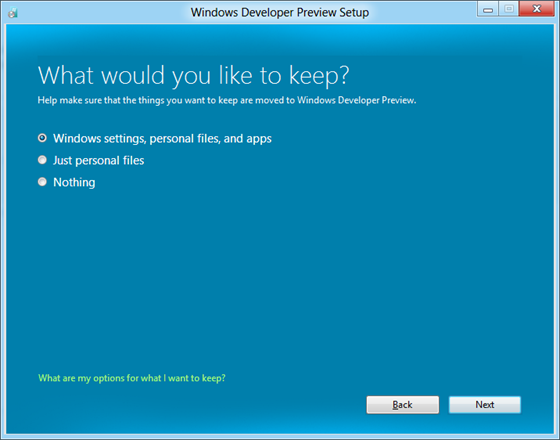
Task: Close the setup window with the red X
Action: click(536, 9)
